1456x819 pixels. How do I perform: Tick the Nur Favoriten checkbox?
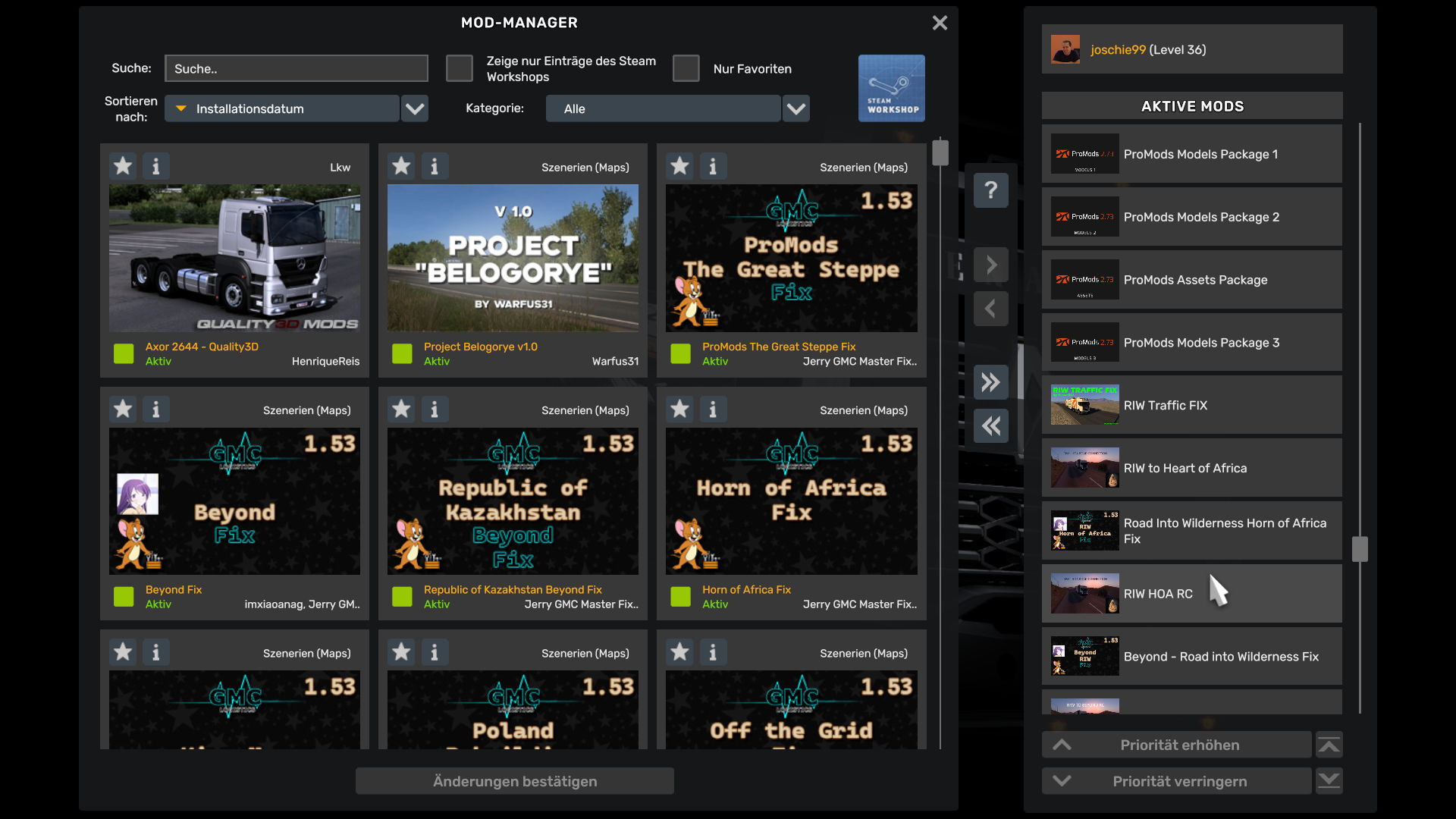[x=686, y=68]
